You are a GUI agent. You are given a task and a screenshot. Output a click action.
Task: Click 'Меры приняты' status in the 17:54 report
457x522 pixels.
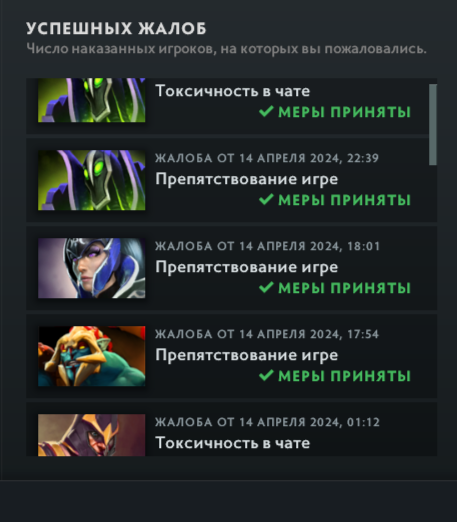pos(344,376)
